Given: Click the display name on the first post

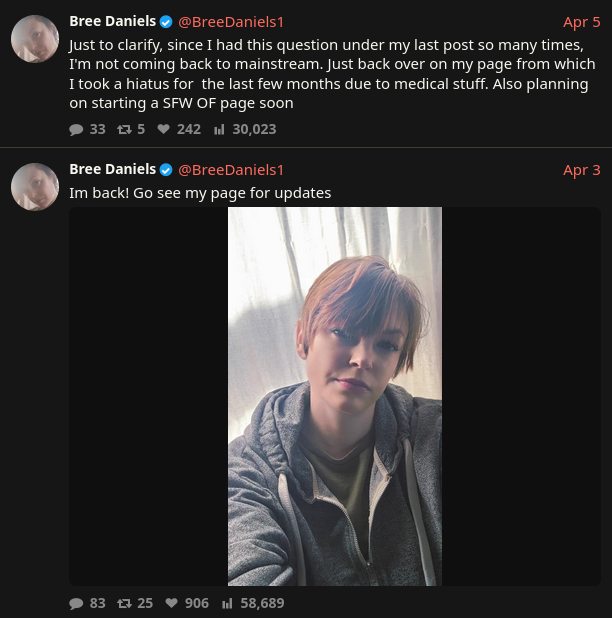Looking at the screenshot, I should click(x=112, y=21).
